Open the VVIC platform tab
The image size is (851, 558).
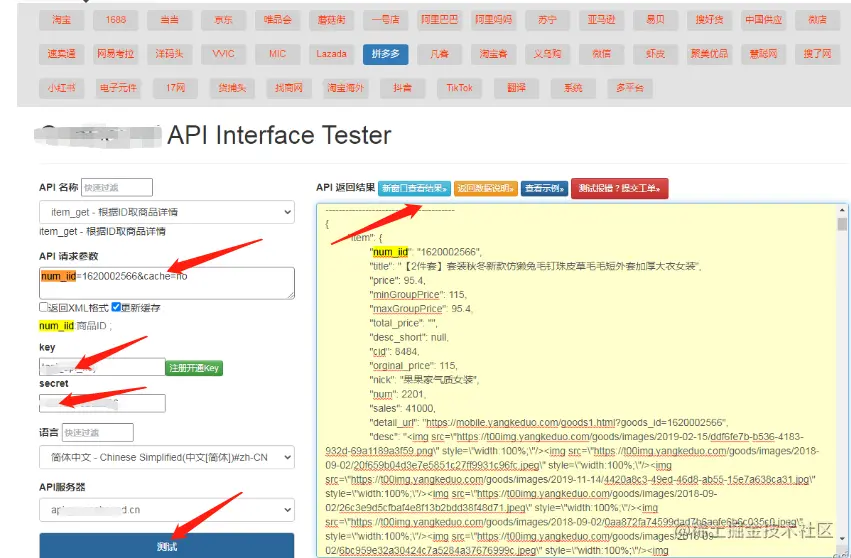[x=223, y=54]
